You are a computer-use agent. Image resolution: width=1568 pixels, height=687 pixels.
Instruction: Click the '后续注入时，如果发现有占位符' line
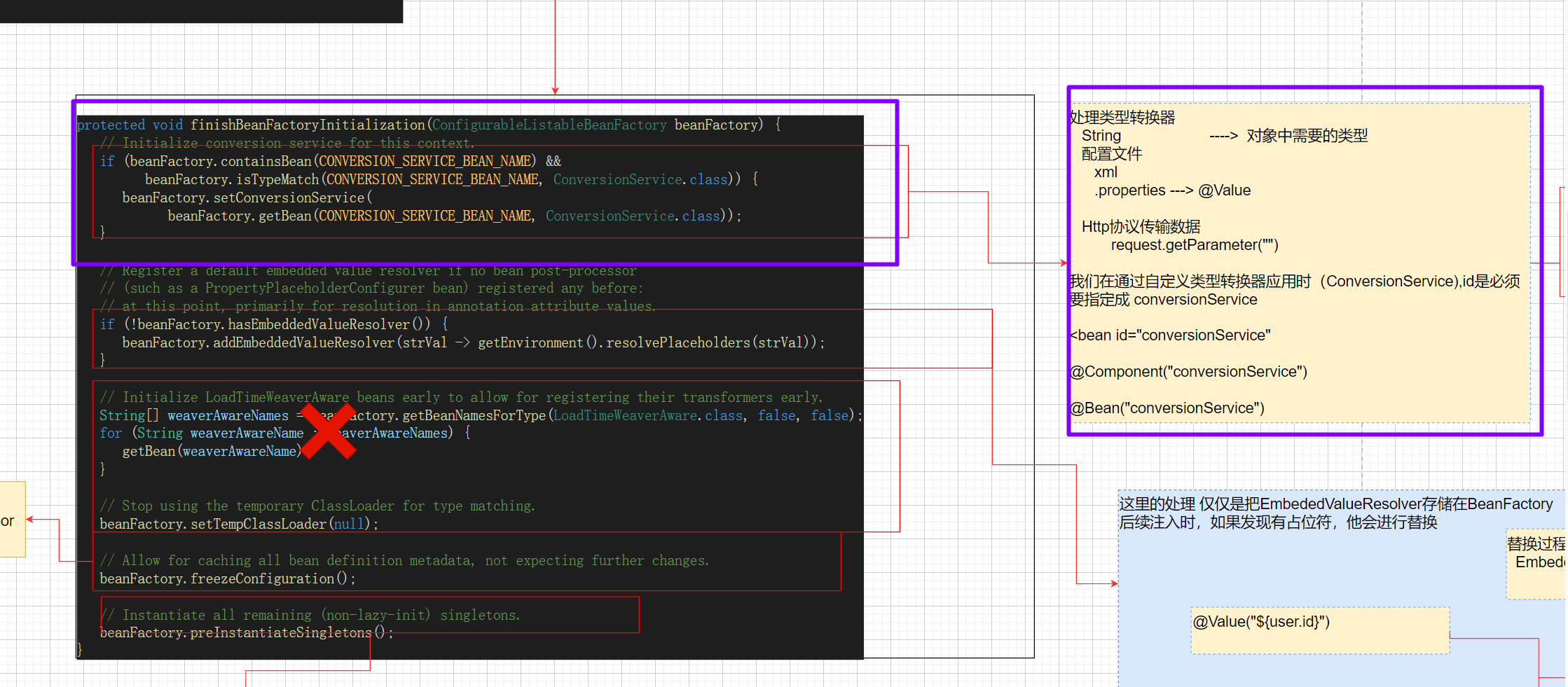(x=1278, y=522)
